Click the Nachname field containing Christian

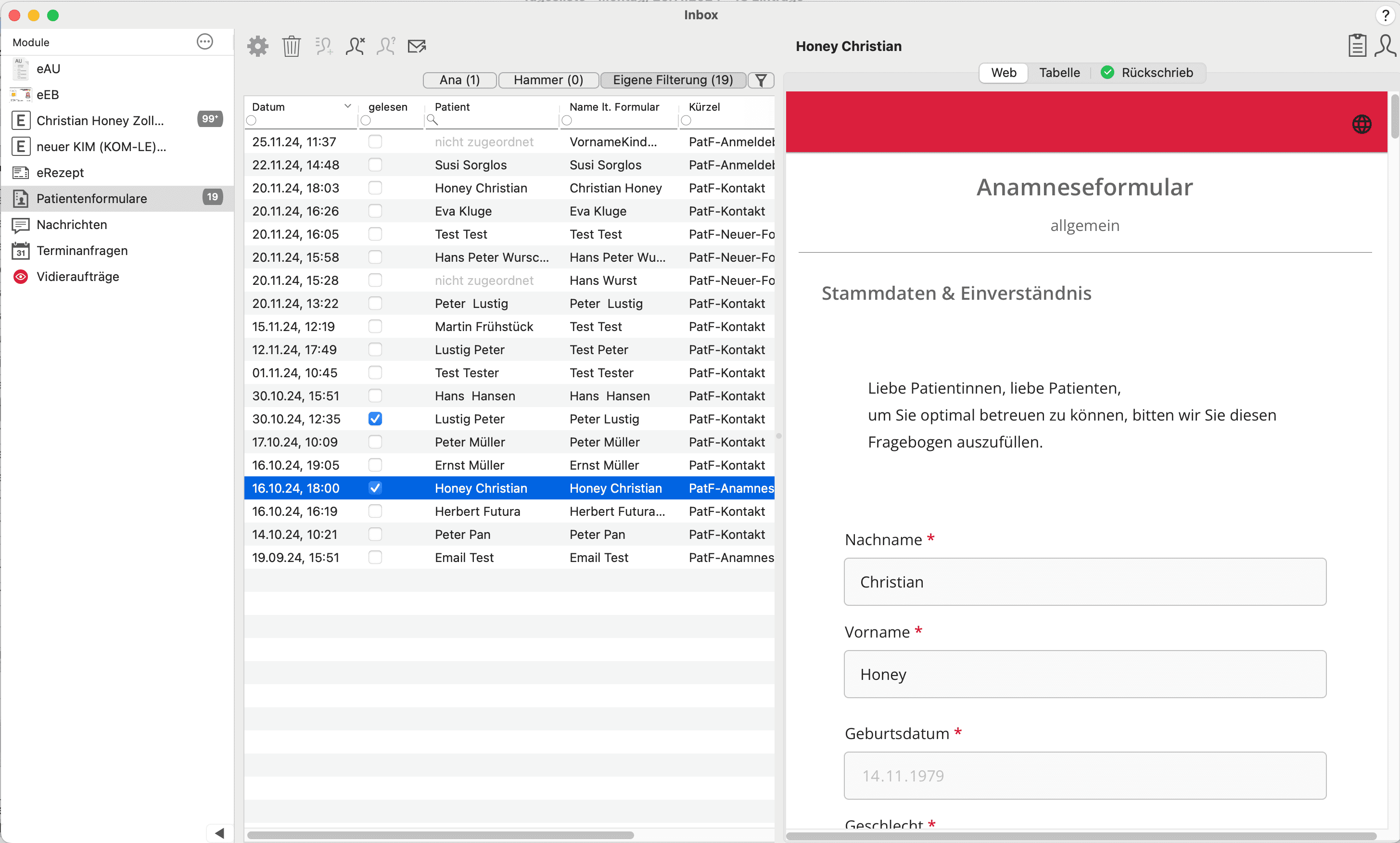1085,582
